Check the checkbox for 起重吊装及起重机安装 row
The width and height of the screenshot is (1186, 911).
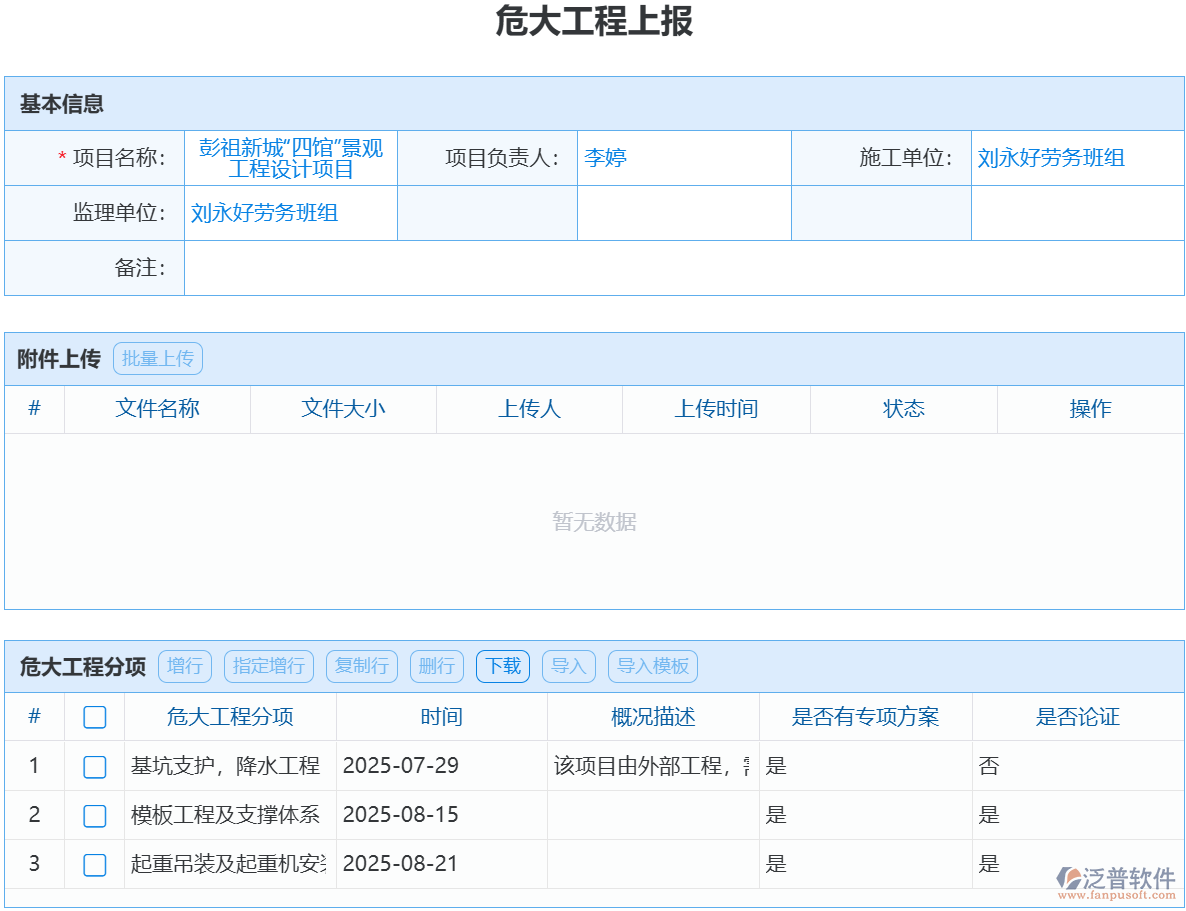tap(94, 863)
